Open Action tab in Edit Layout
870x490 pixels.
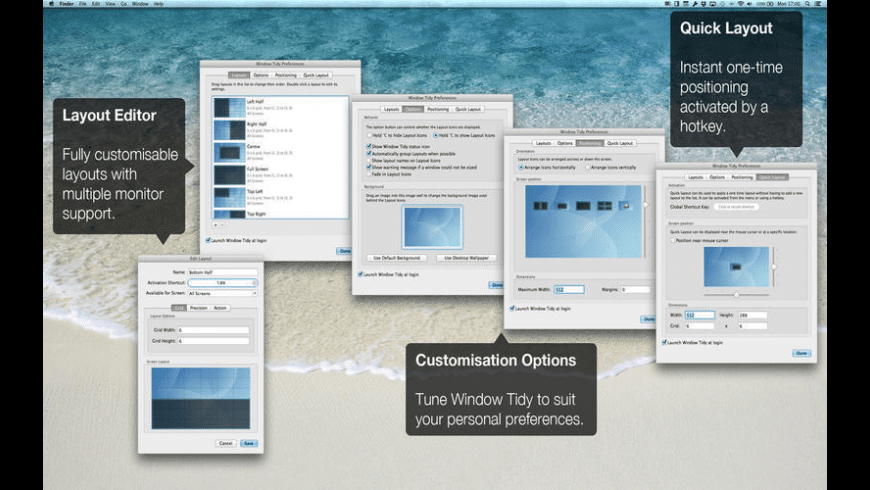(220, 308)
